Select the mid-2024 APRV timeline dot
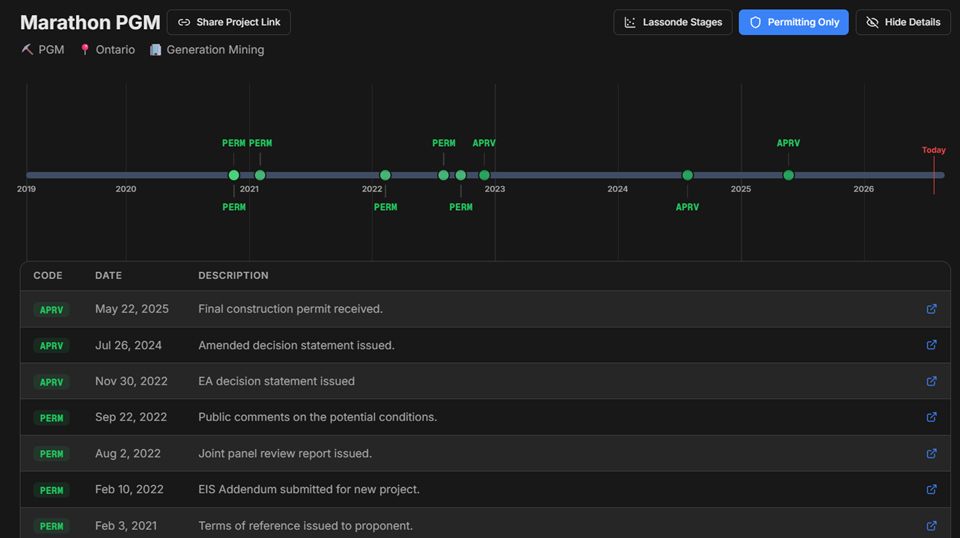The height and width of the screenshot is (538, 960). [x=688, y=175]
